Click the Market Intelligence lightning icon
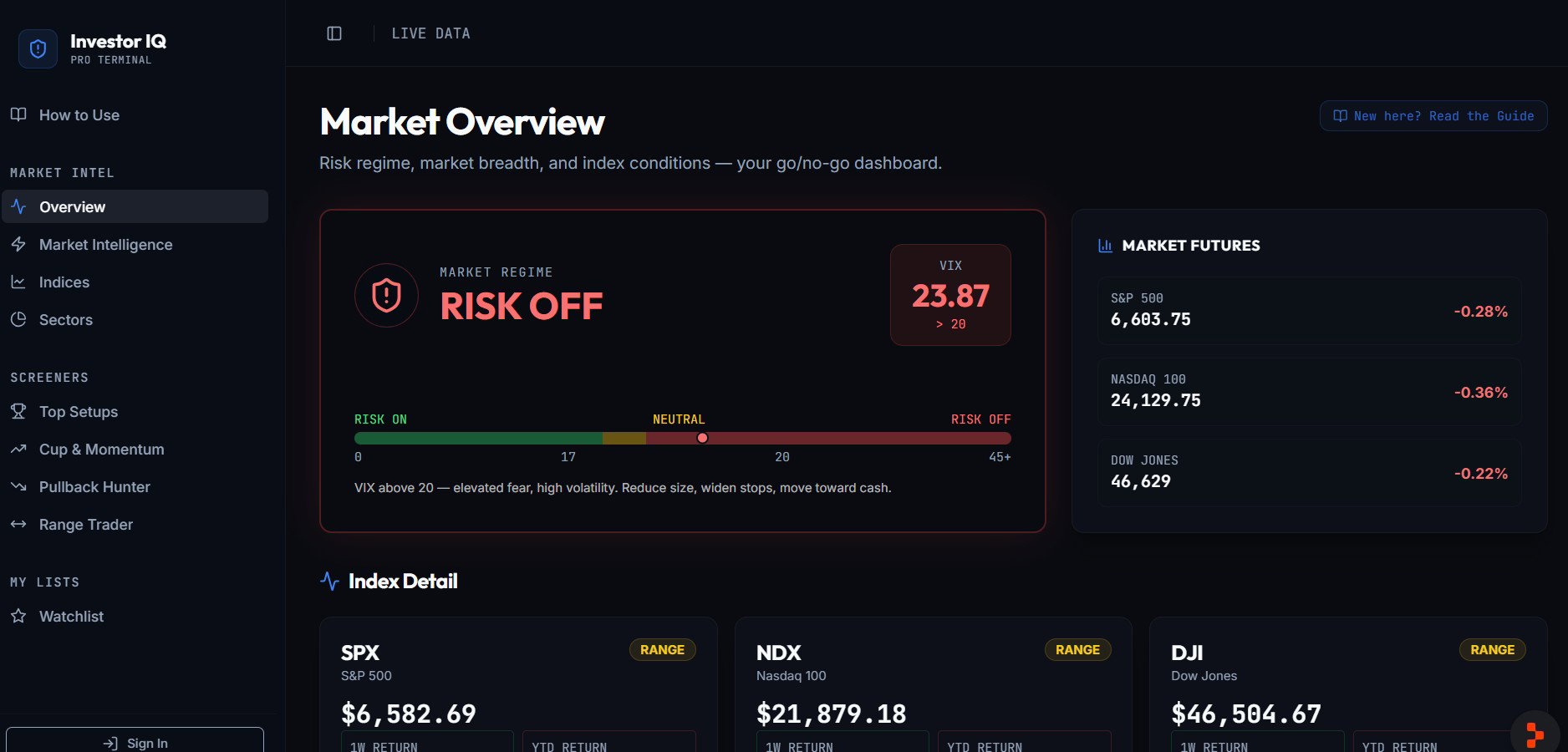 coord(18,245)
